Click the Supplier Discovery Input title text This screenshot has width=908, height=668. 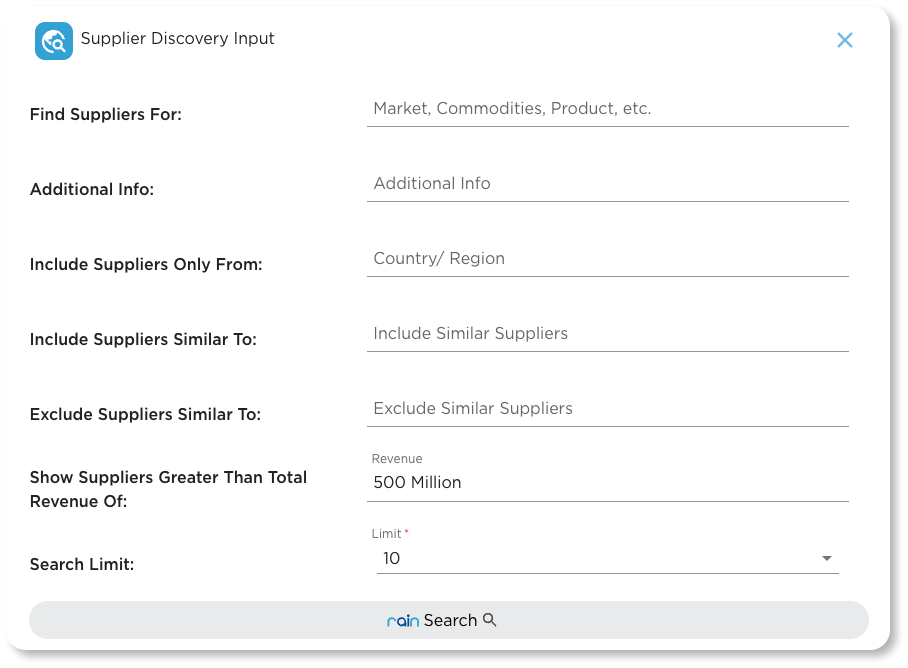pos(178,39)
